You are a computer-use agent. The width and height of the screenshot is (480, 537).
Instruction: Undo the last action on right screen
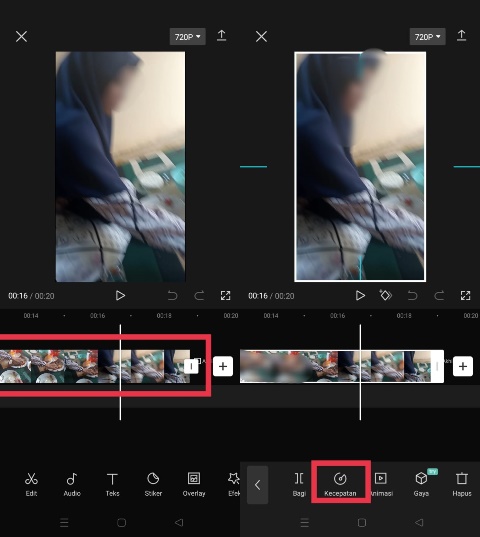click(x=412, y=296)
